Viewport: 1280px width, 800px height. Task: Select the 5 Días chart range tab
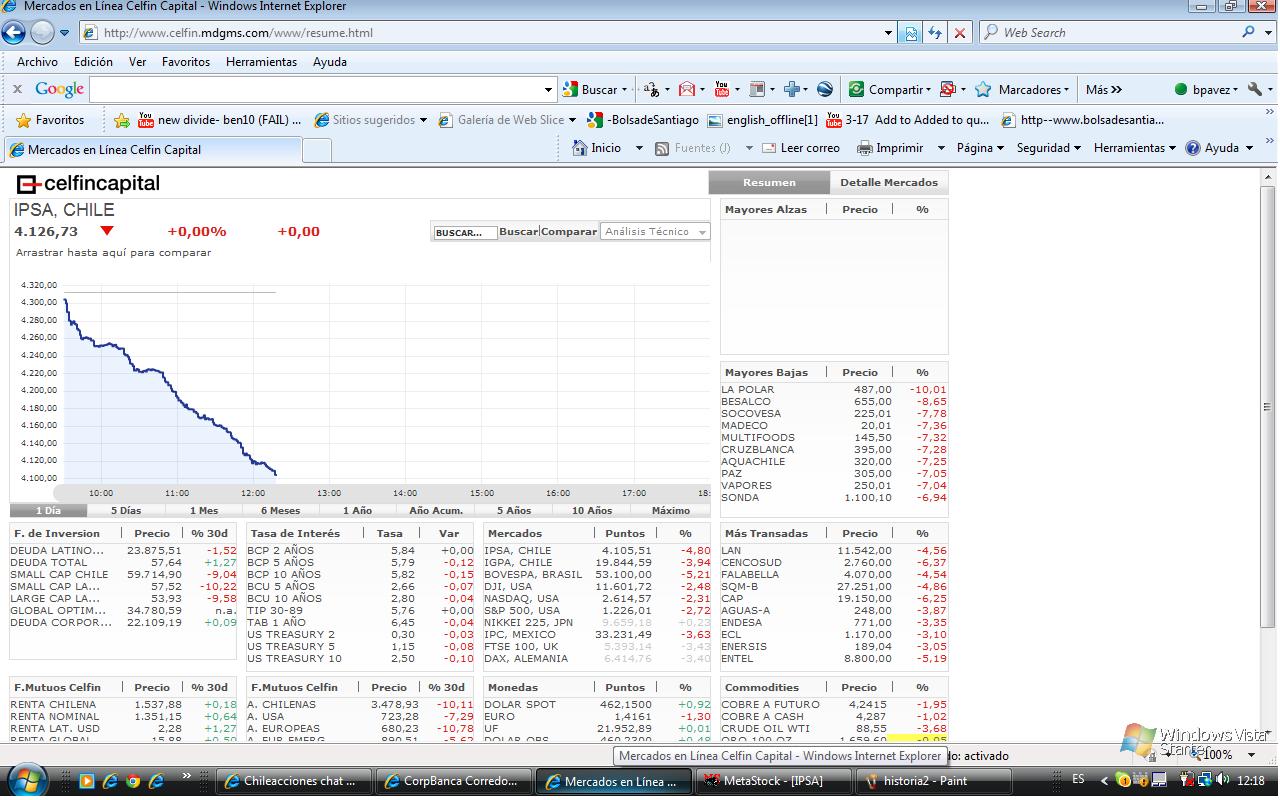point(126,511)
